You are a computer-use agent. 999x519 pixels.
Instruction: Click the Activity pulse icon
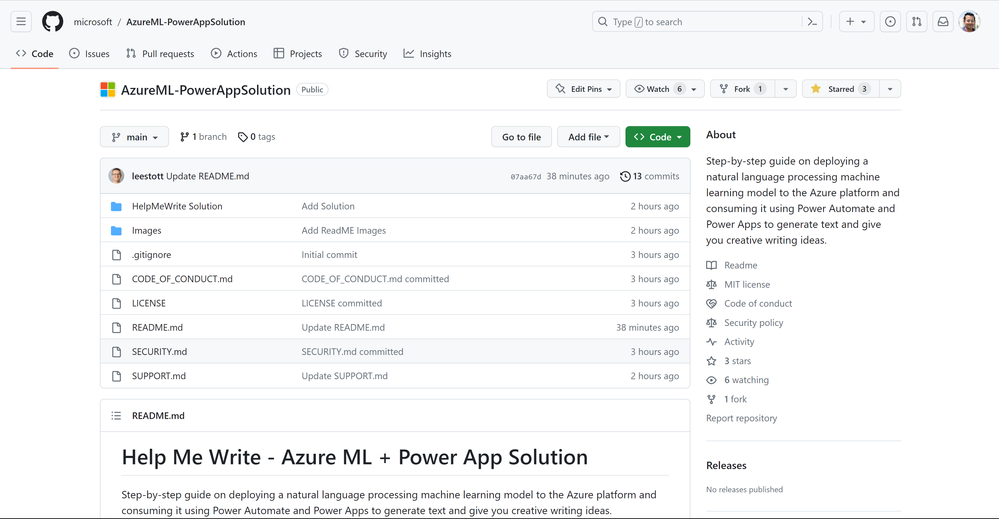(712, 342)
